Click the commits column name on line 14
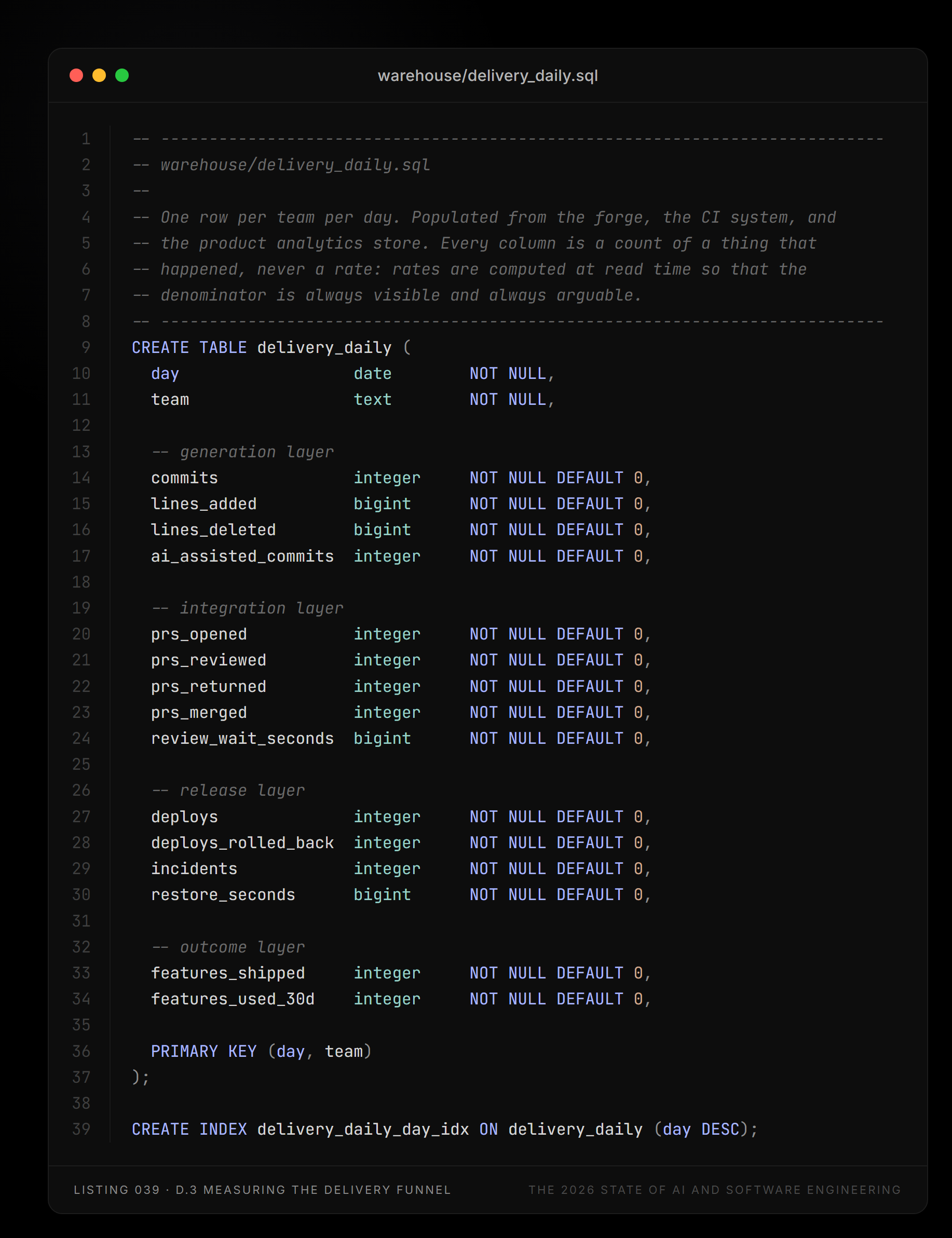Screen dimensions: 952x1238 click(x=185, y=478)
